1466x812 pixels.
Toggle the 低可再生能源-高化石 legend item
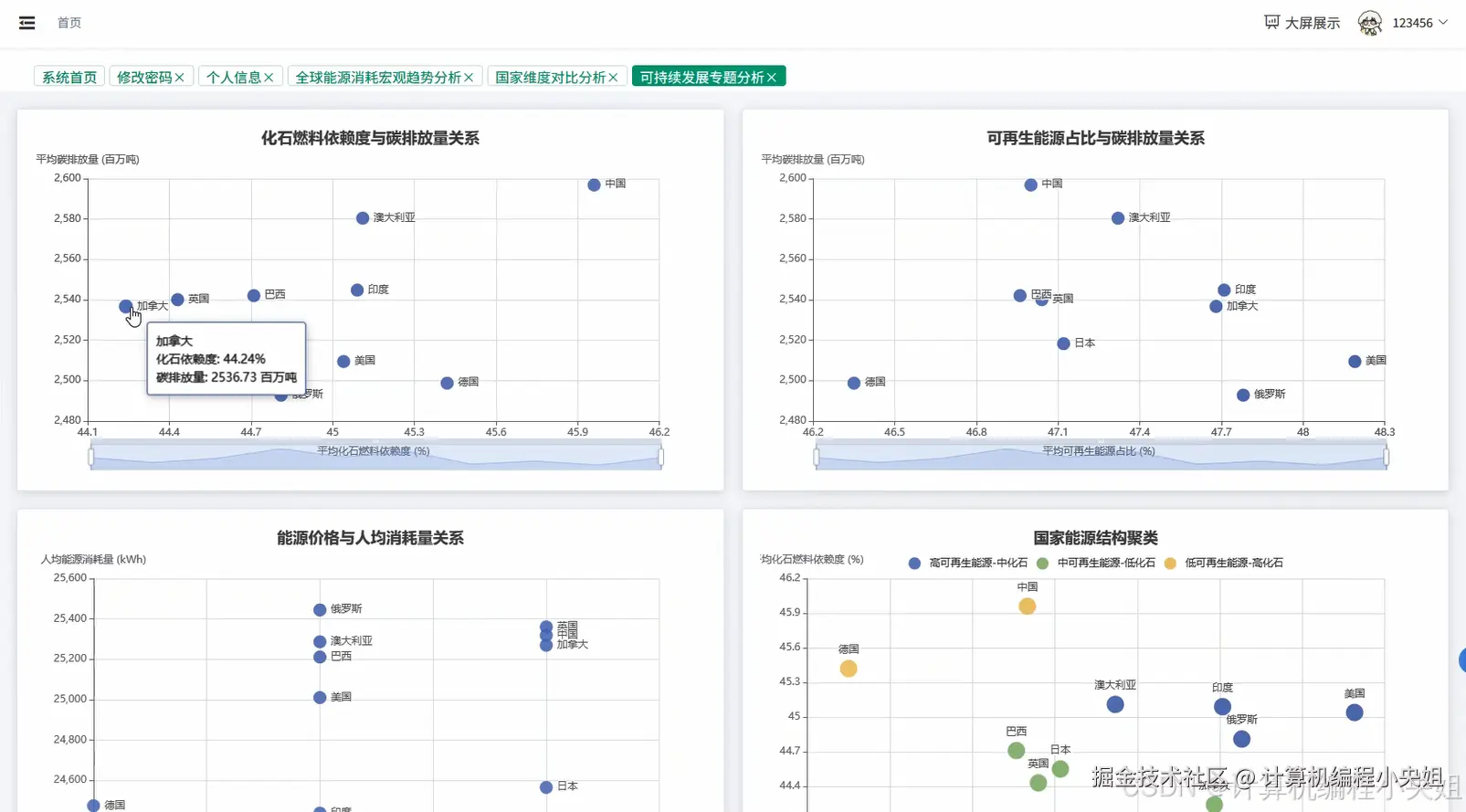tap(1224, 563)
